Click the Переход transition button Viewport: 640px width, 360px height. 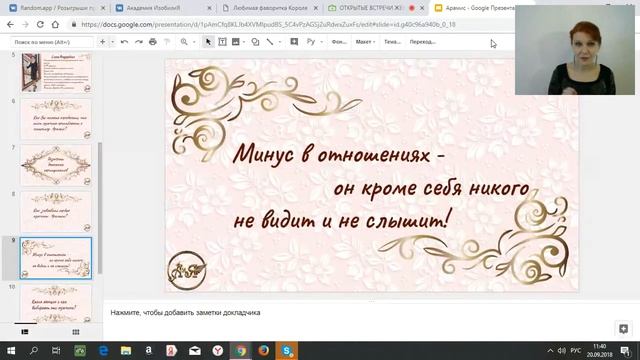(422, 42)
